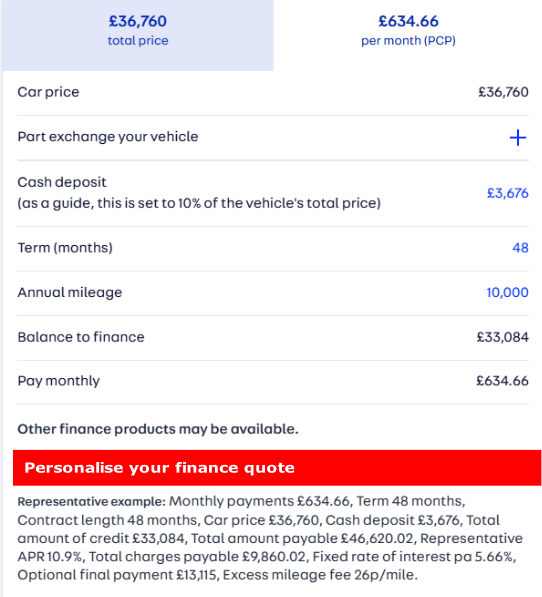Click the Term (months) label

65,248
